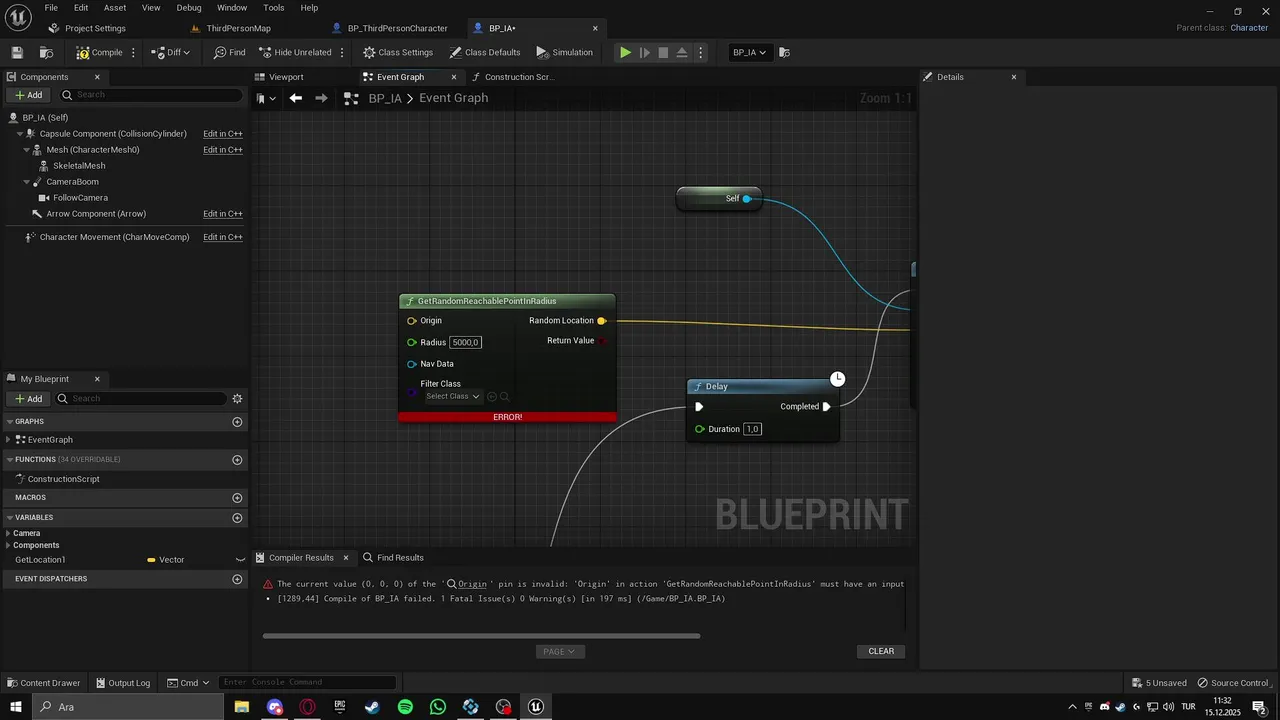Image resolution: width=1280 pixels, height=720 pixels.
Task: Select the SkeletalMesh component
Action: 79,166
